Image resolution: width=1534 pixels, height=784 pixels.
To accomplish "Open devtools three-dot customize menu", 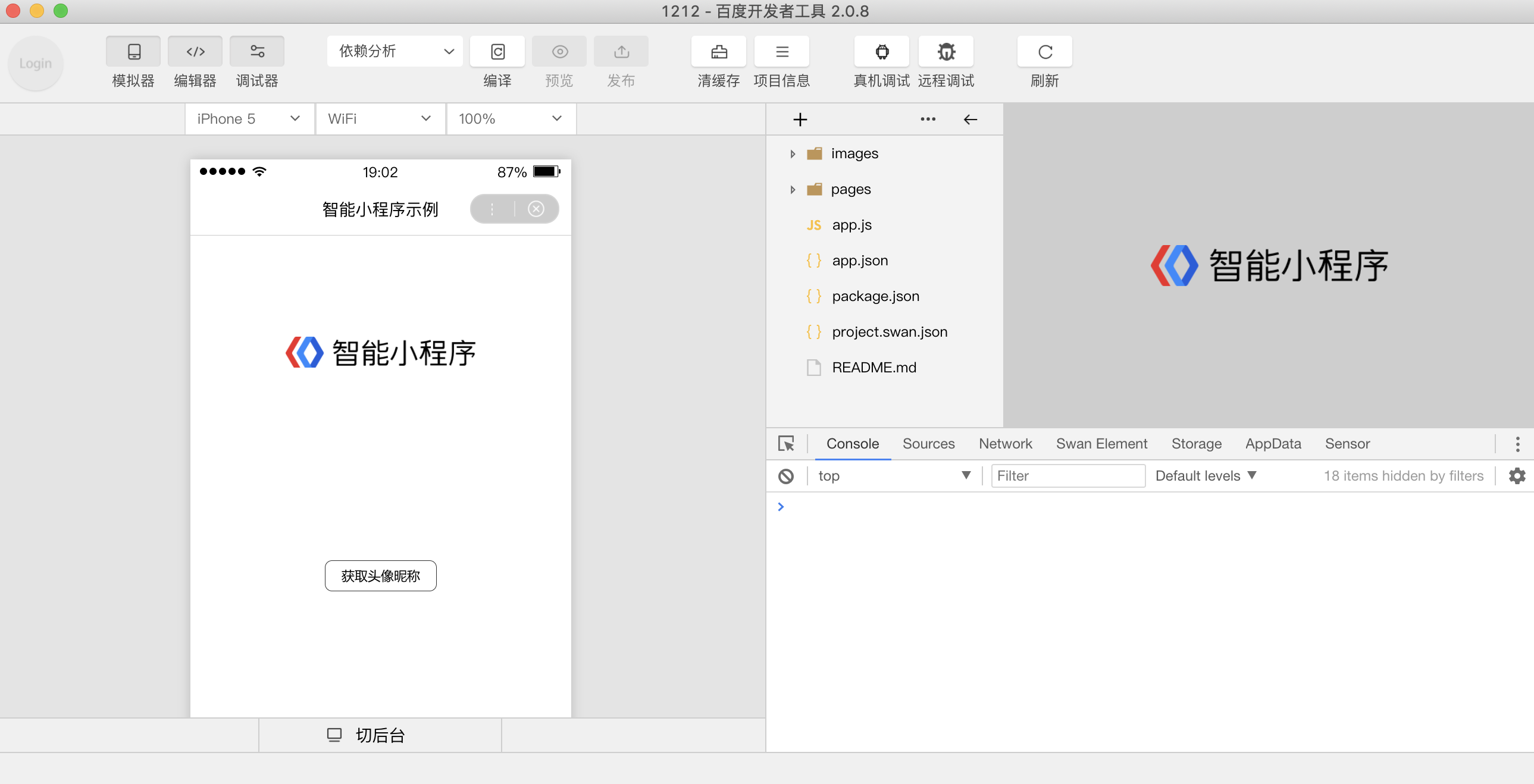I will (x=1517, y=444).
